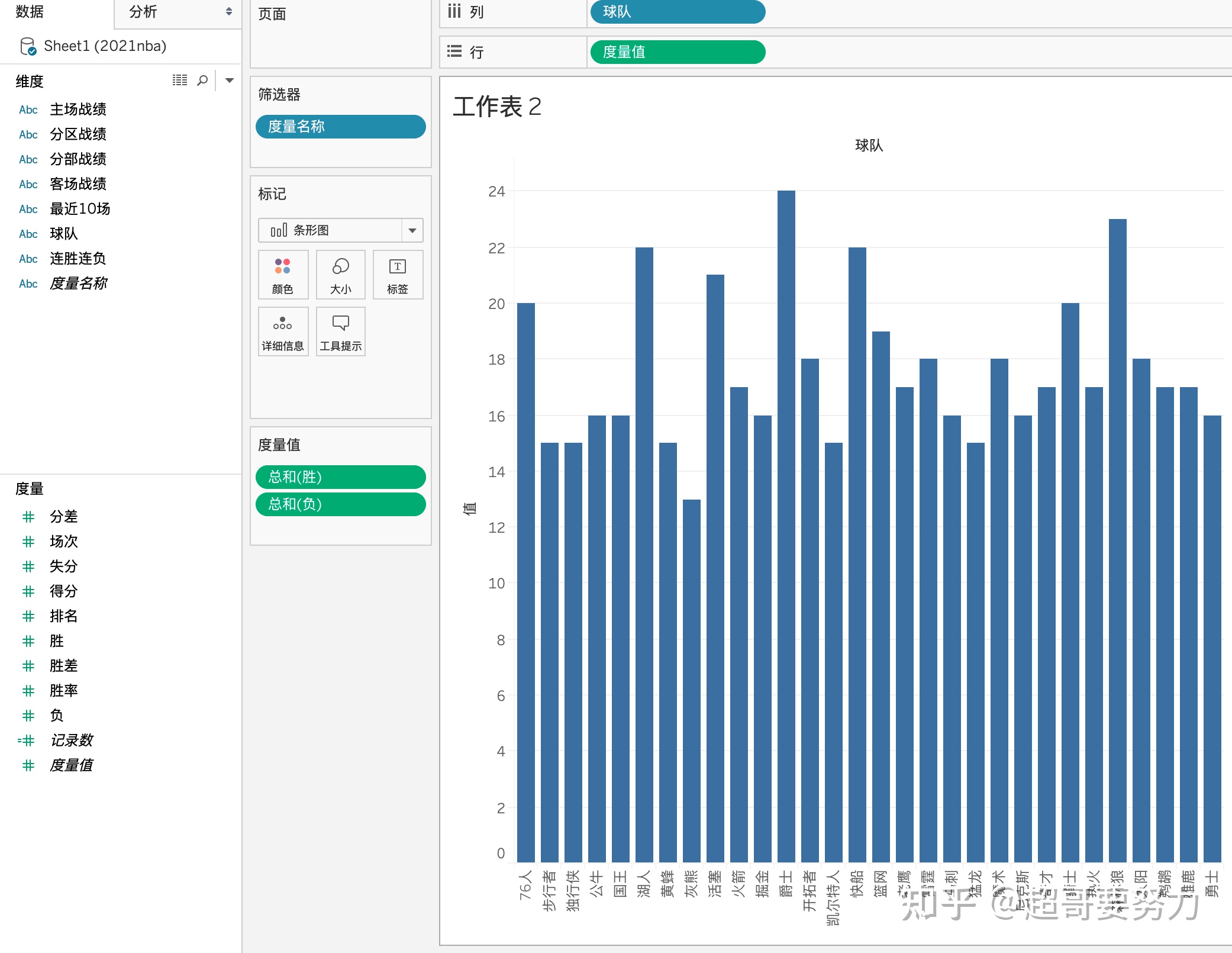Click the number type icon beside 胜率
Screen dimensions: 1232x953
pyautogui.click(x=28, y=691)
